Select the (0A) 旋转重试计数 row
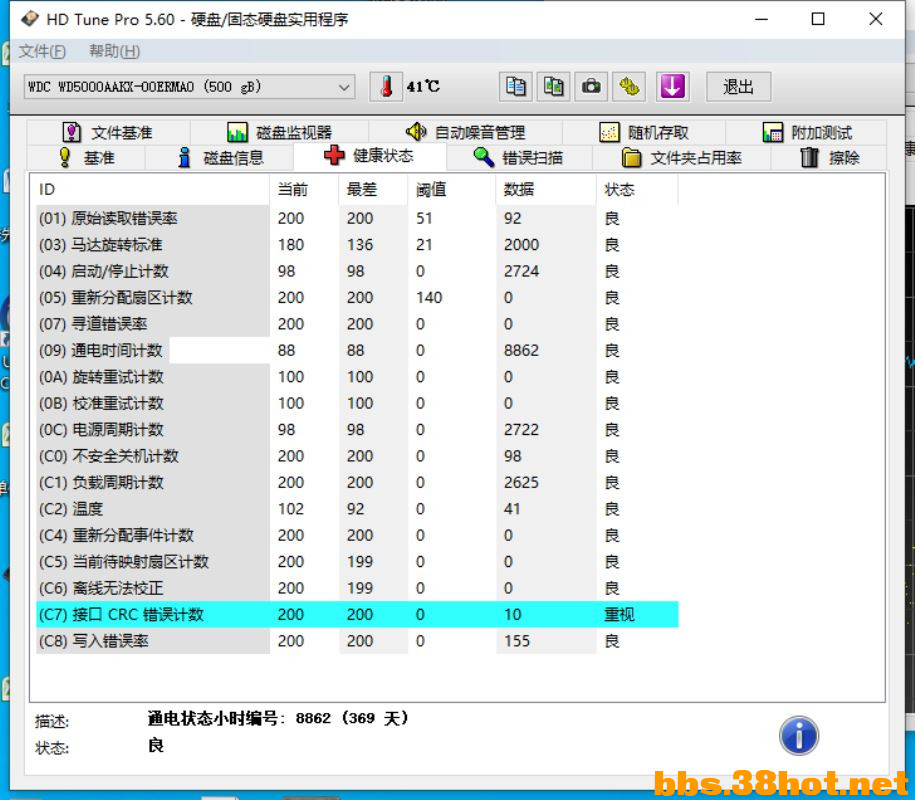Screen dimensions: 915x800 coord(357,377)
